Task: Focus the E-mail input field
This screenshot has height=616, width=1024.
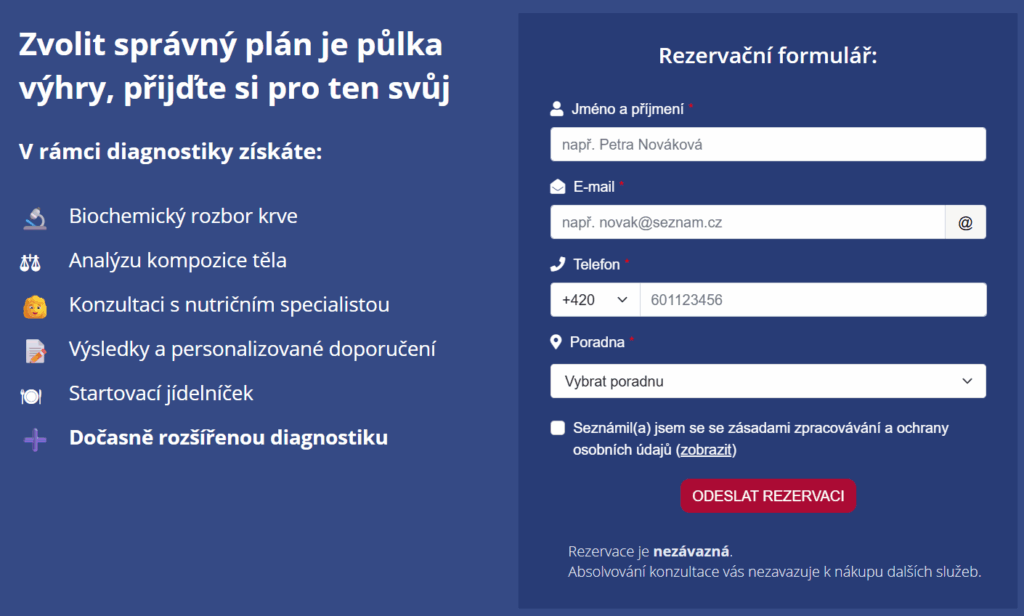Action: coord(748,222)
